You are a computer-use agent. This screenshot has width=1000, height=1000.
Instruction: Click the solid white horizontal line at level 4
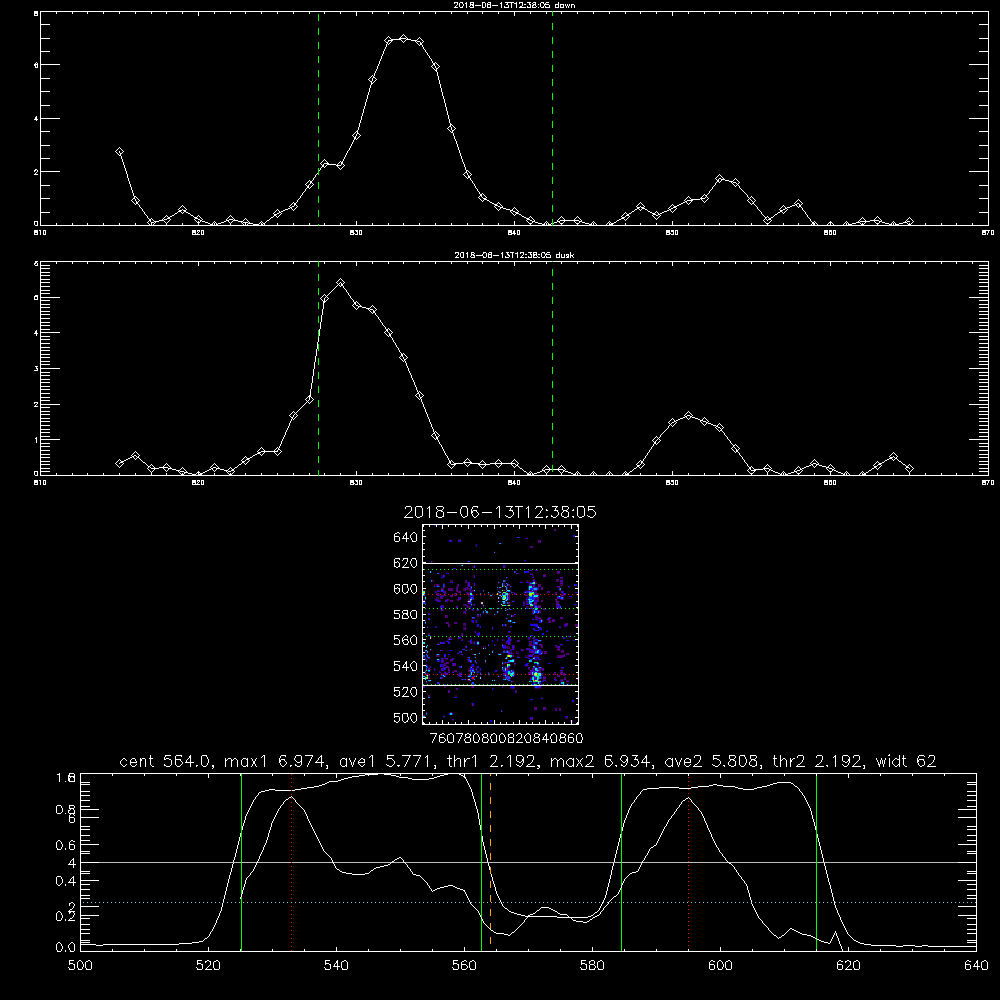(x=529, y=862)
